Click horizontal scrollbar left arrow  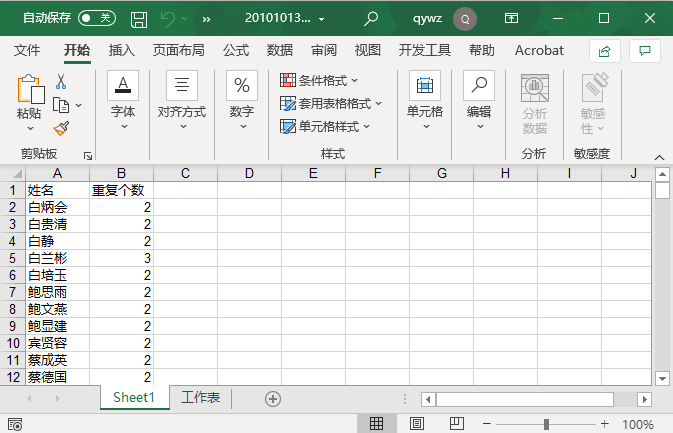coord(428,399)
